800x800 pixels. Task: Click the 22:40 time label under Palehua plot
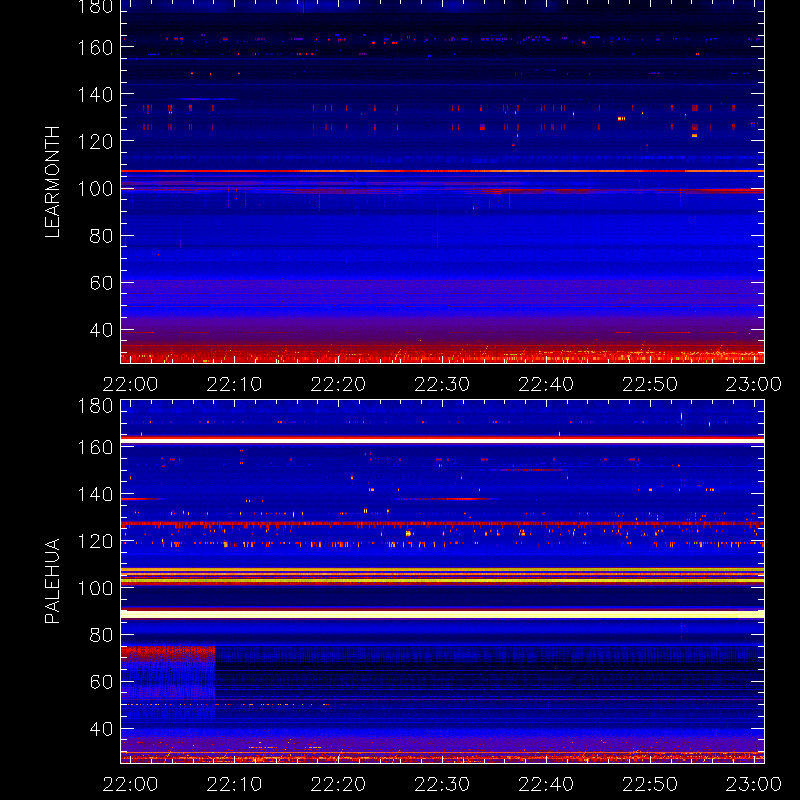point(546,784)
